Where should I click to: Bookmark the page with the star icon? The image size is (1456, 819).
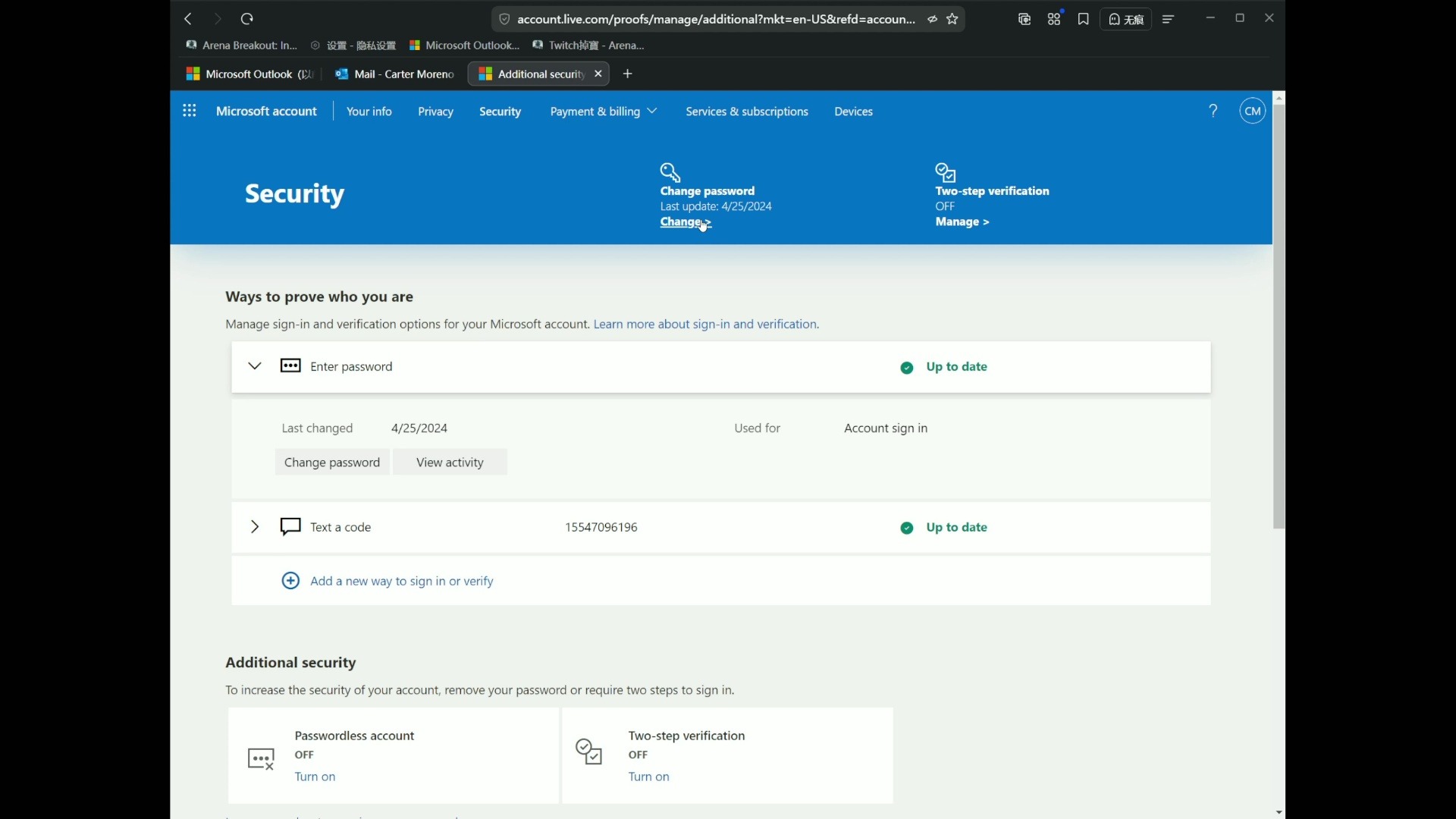(x=953, y=20)
